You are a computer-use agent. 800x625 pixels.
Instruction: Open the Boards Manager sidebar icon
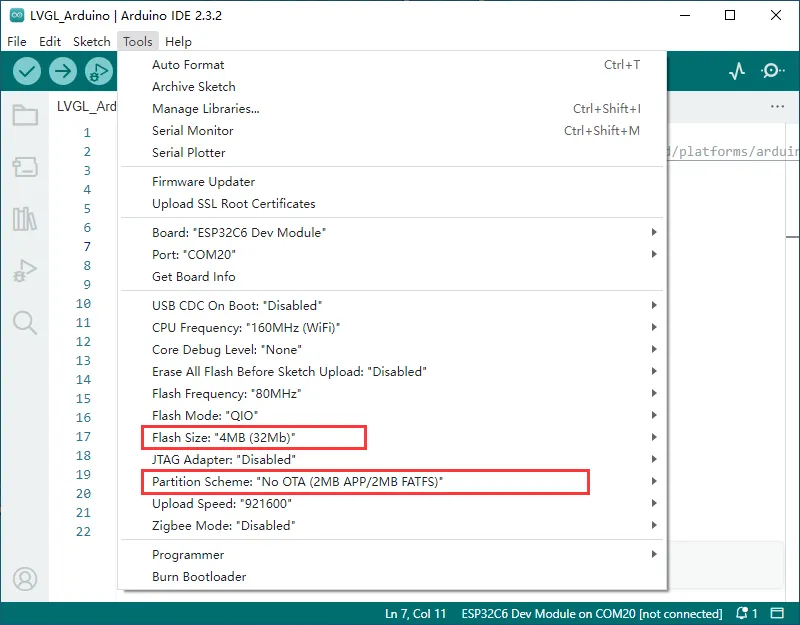point(25,167)
